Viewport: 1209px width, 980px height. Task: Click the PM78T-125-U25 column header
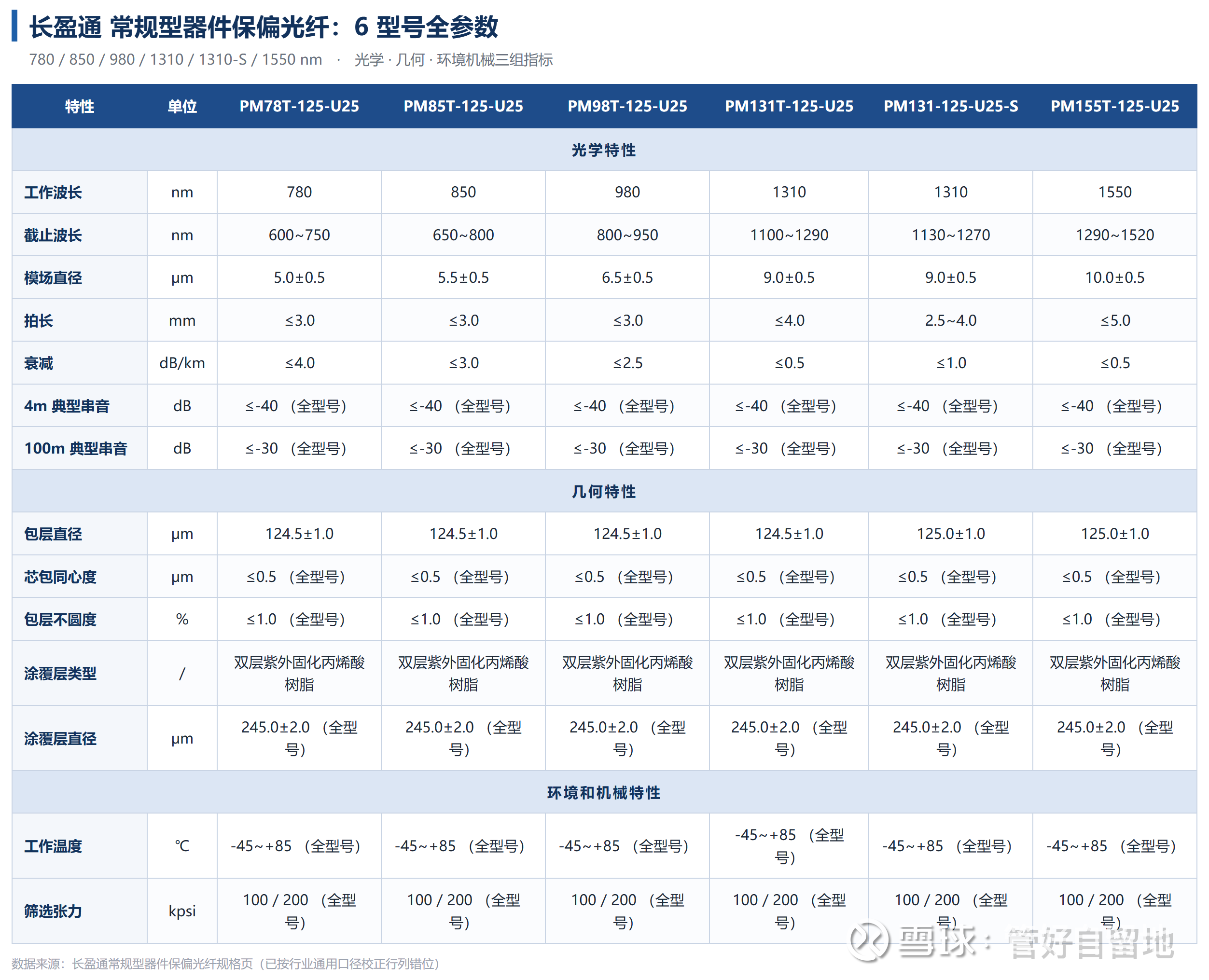[299, 106]
